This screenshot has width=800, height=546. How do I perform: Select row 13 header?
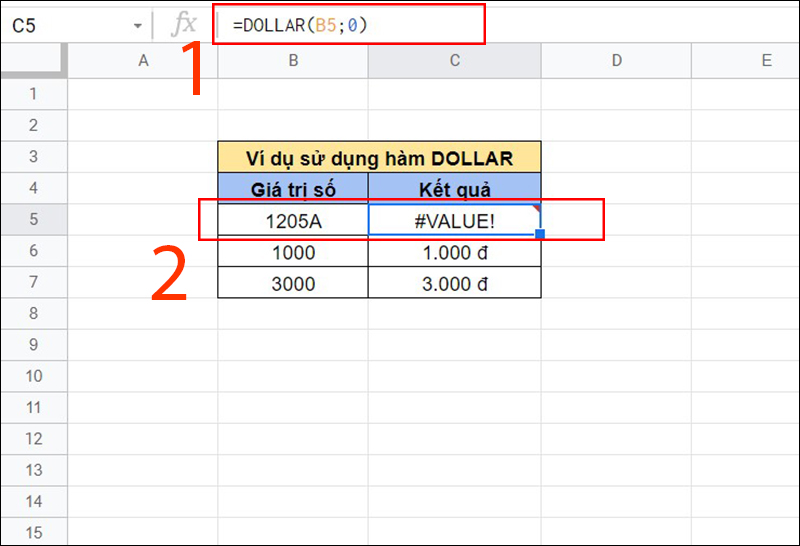pyautogui.click(x=34, y=470)
